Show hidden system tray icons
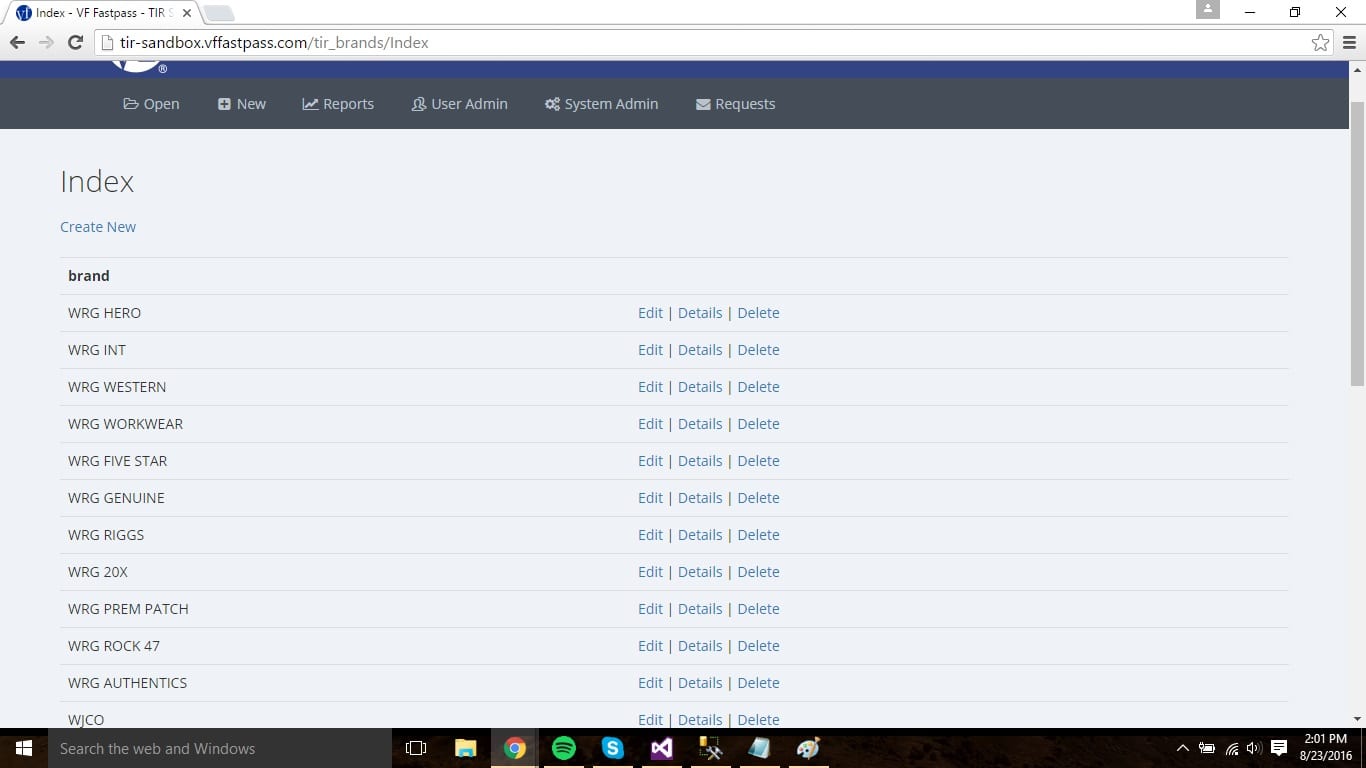Image resolution: width=1366 pixels, height=768 pixels. pos(1183,748)
